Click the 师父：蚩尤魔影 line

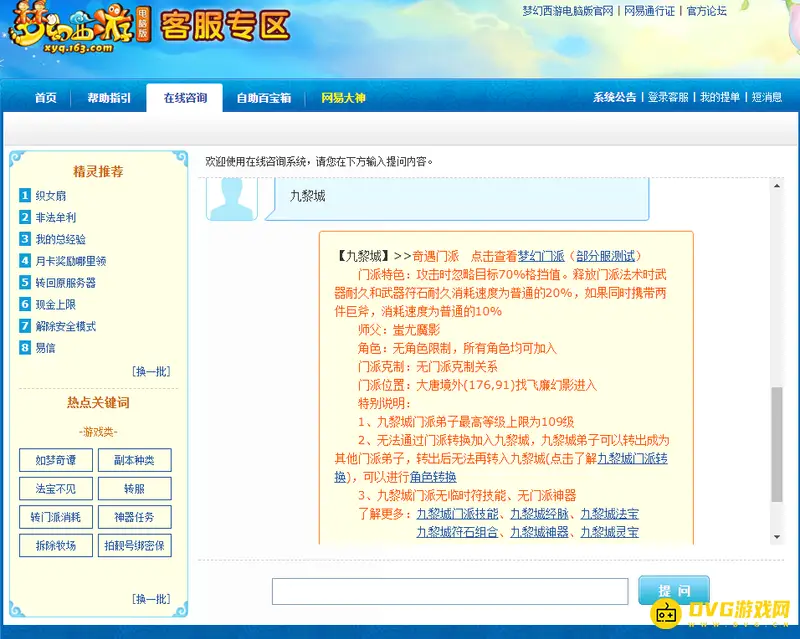pyautogui.click(x=398, y=330)
